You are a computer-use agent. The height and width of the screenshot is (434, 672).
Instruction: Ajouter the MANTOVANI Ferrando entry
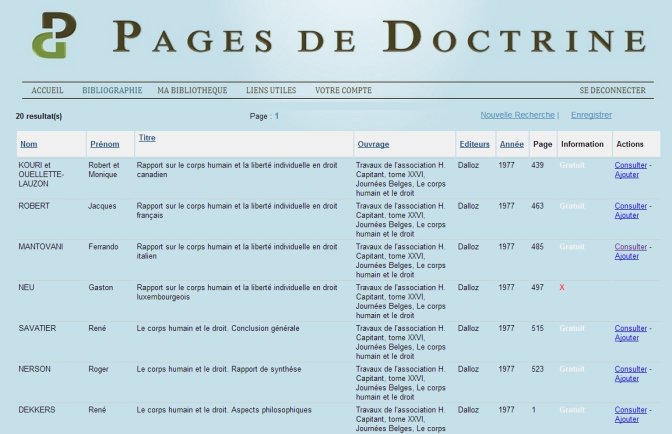(627, 256)
